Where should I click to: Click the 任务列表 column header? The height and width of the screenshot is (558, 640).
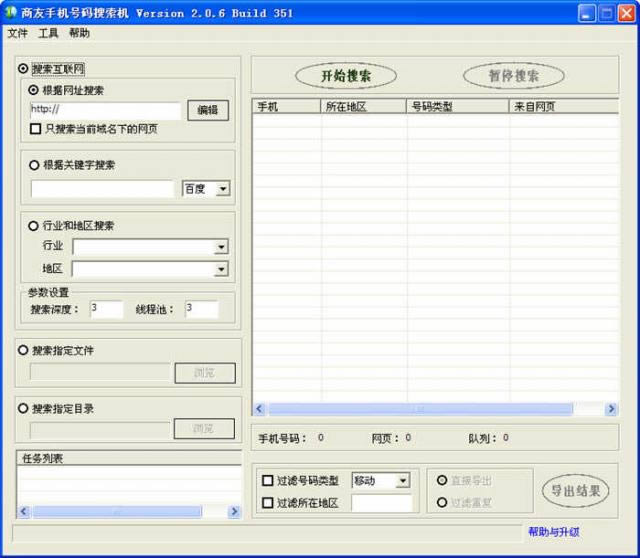(129, 458)
